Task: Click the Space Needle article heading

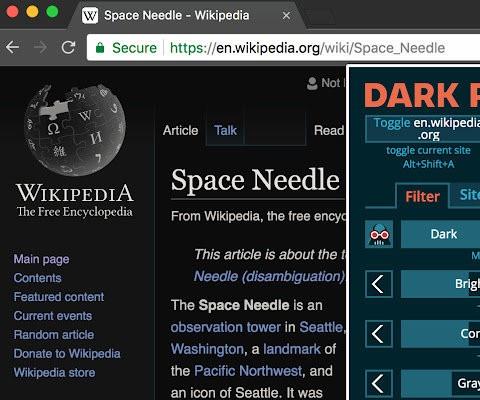Action: 255,180
